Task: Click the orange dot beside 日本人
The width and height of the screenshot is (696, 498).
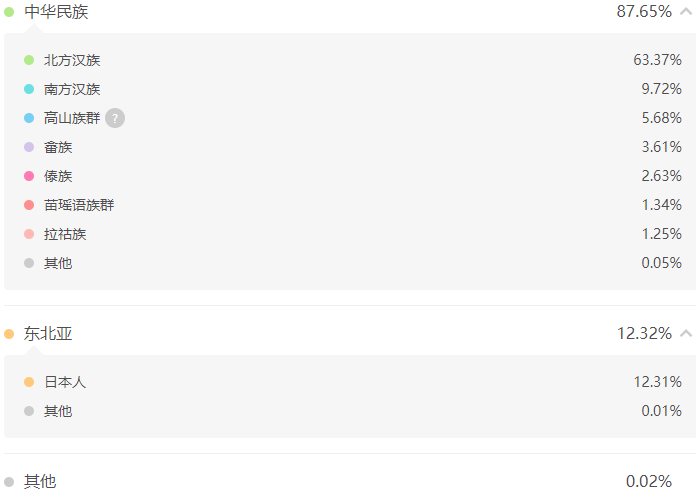Action: [29, 382]
